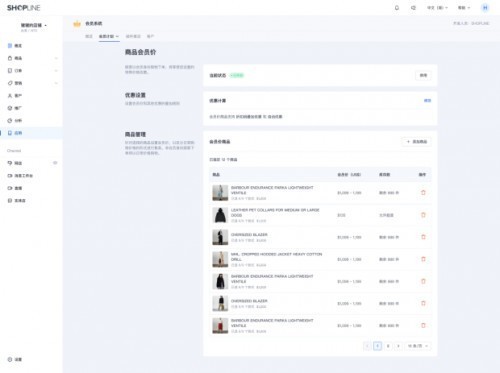Delete the LEATHER PET COLLARS product row
500x373 pixels.
pyautogui.click(x=423, y=215)
